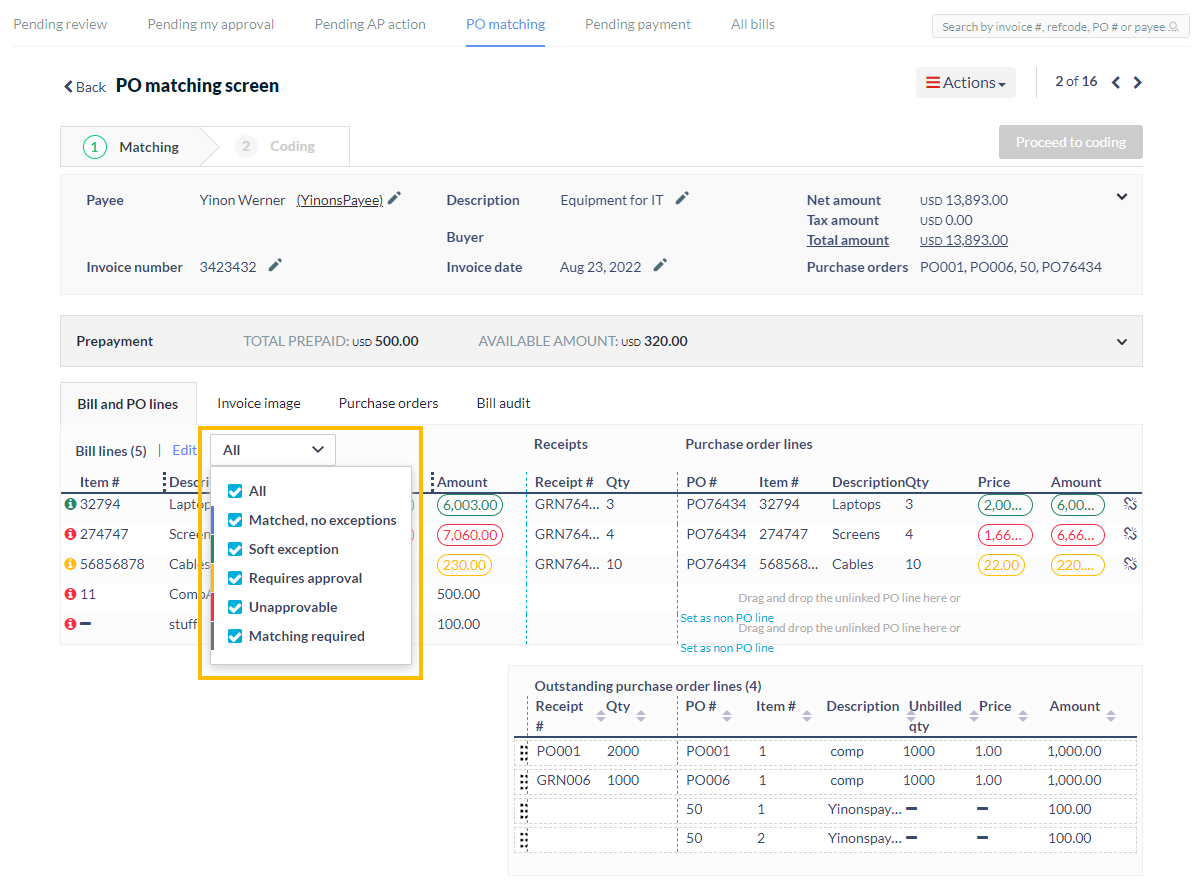Select the Coding step 2
Viewport: 1202px width, 895px height.
(x=276, y=146)
